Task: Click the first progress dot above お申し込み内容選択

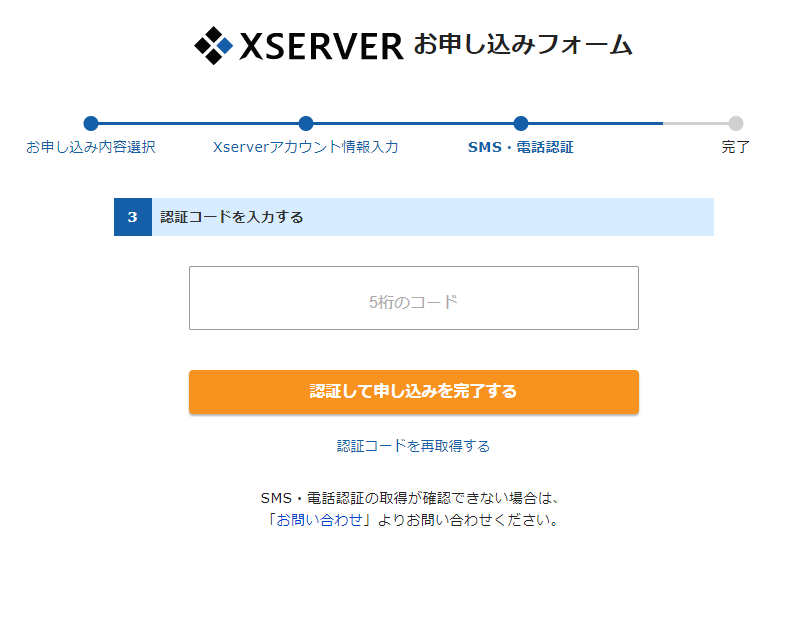Action: tap(91, 123)
